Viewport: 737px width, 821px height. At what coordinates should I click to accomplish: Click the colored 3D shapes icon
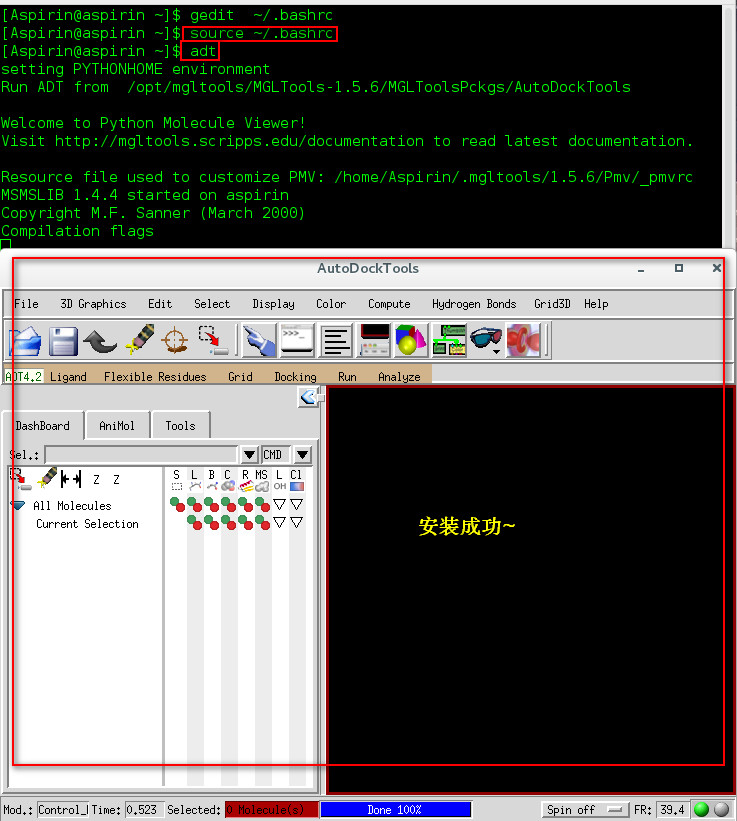(x=411, y=340)
